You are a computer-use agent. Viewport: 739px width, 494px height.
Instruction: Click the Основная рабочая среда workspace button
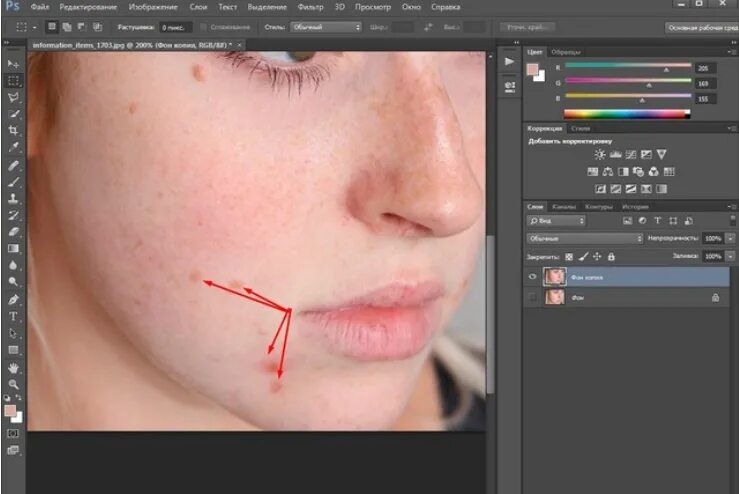pyautogui.click(x=702, y=28)
